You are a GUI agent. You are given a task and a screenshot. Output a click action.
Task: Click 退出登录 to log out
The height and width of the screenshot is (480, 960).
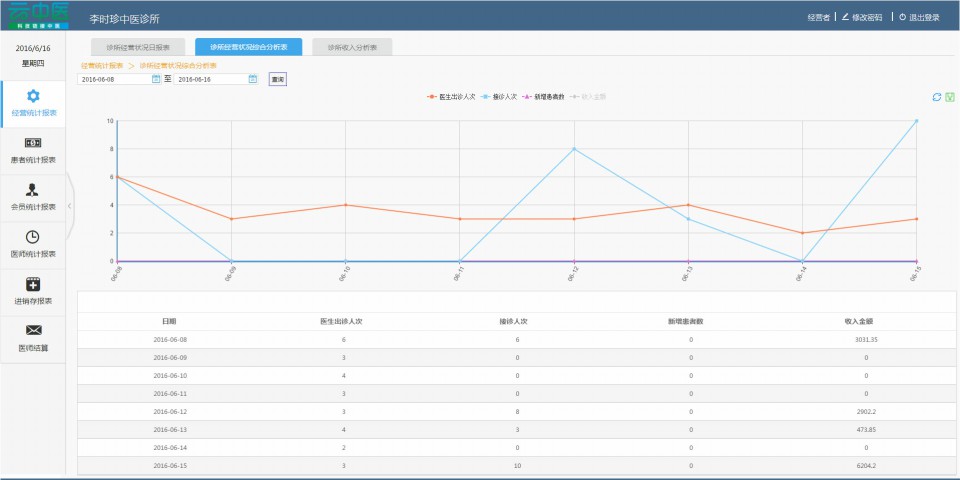919,18
